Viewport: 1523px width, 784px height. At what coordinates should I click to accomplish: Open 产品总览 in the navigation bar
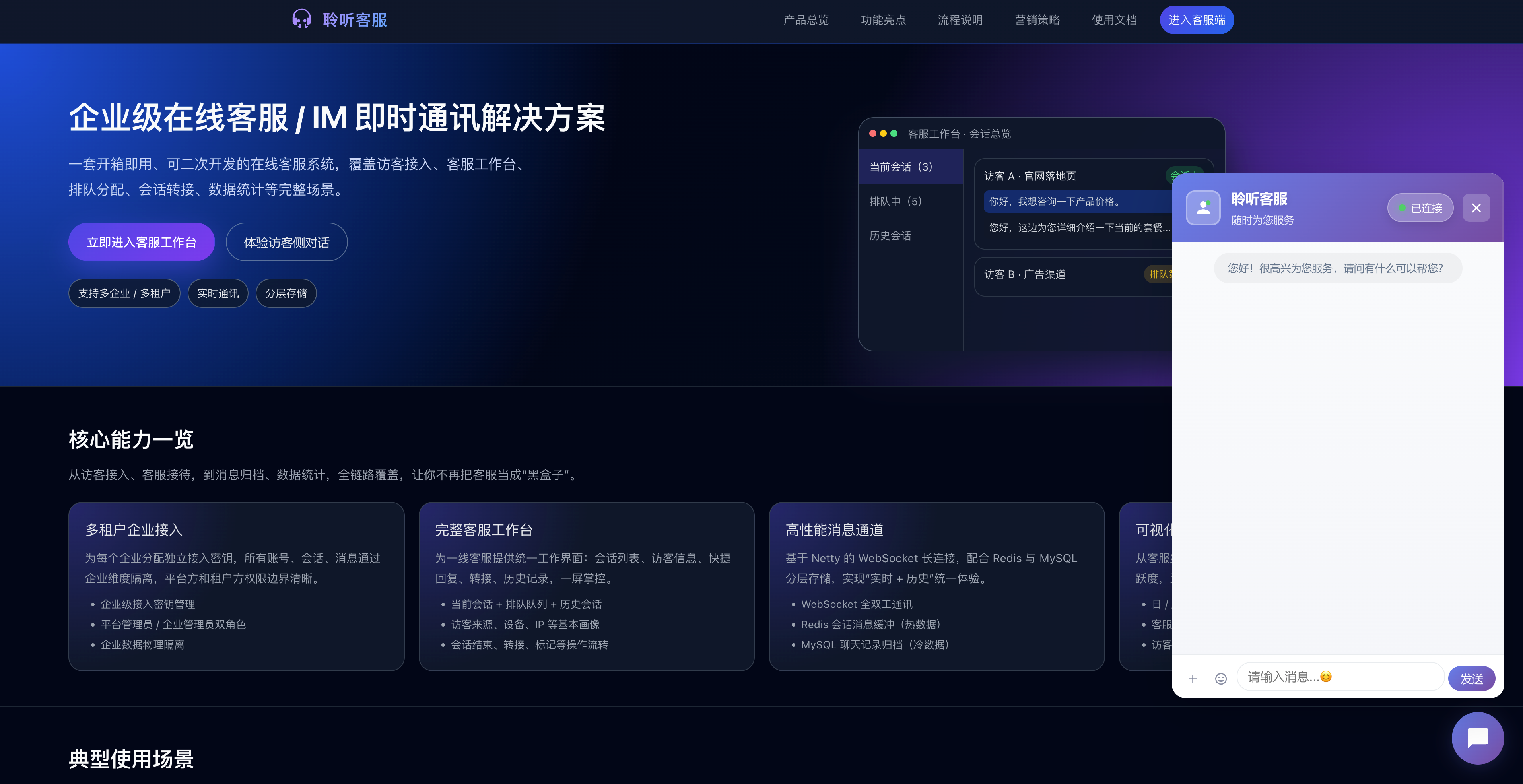[x=806, y=20]
